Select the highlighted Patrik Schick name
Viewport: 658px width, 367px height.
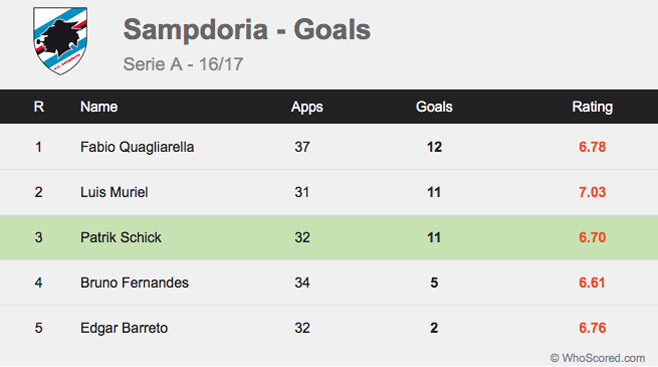point(121,237)
